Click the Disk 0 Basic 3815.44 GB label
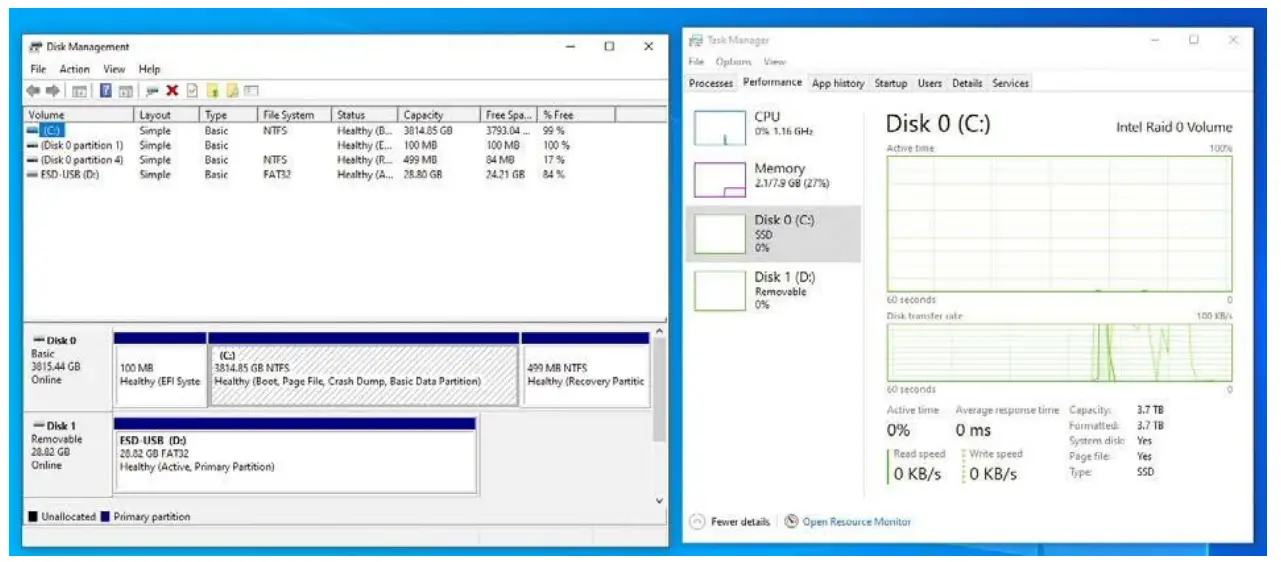The width and height of the screenshot is (1281, 562). [x=67, y=368]
